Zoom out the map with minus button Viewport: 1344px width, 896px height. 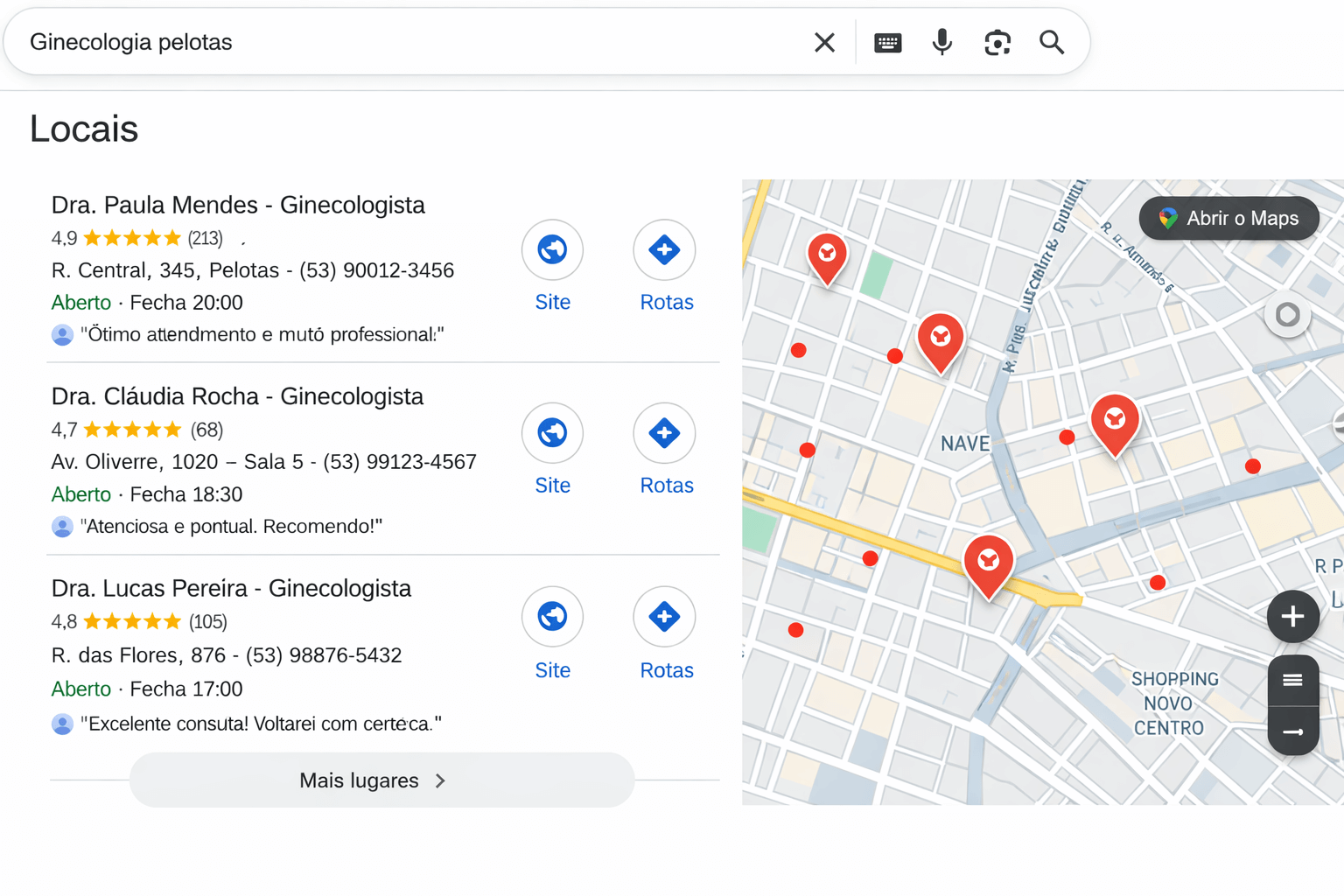pos(1292,731)
